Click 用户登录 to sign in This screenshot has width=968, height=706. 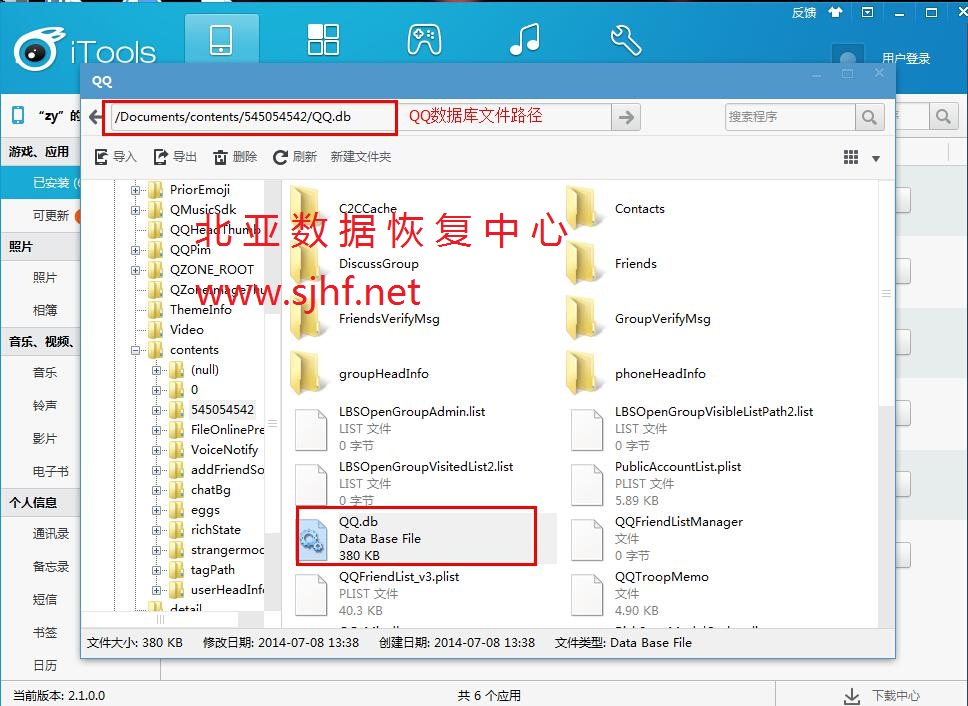pyautogui.click(x=906, y=59)
